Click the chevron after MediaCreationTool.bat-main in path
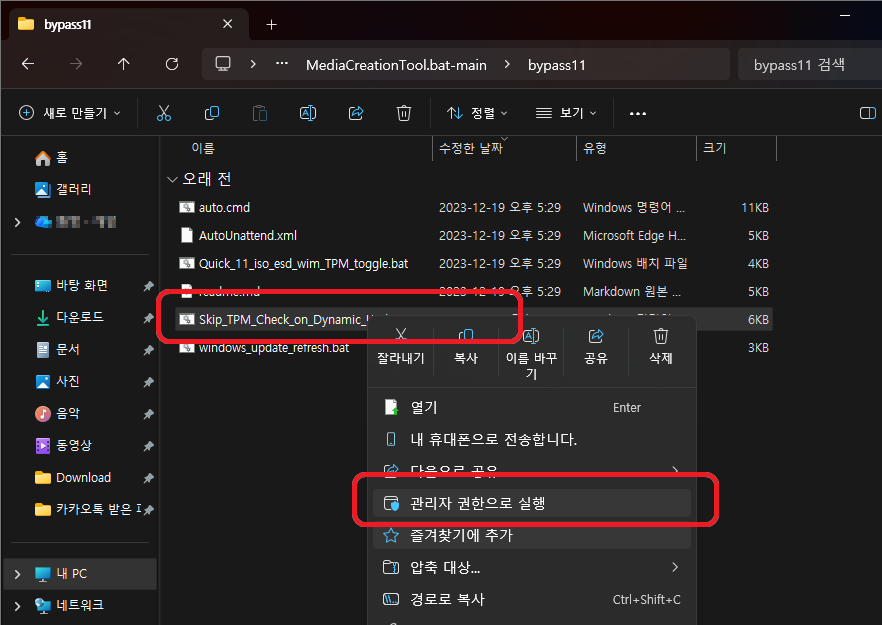882x625 pixels. tap(507, 64)
